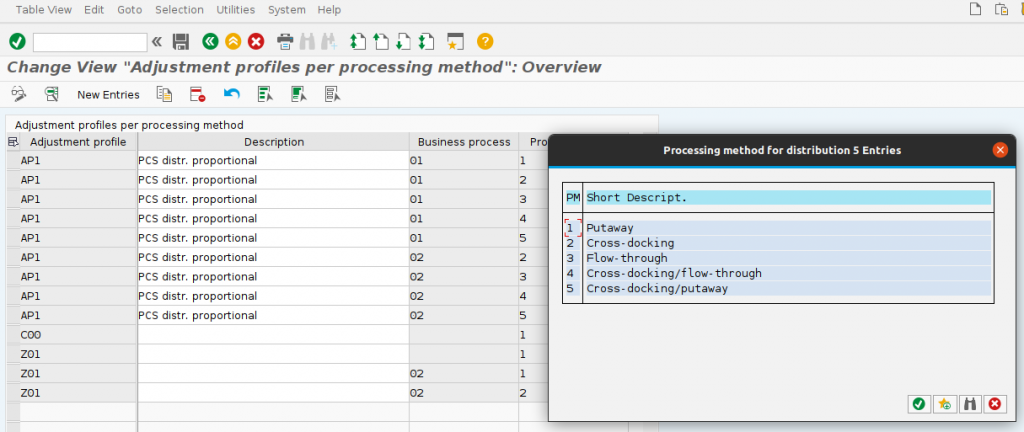1024x432 pixels.
Task: Open the Goto menu
Action: (129, 10)
